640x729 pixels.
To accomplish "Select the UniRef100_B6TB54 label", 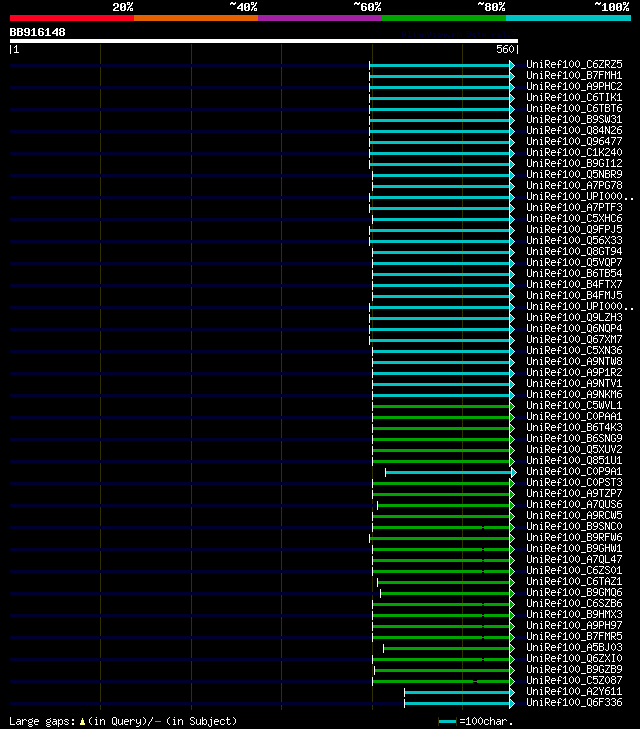I will (x=574, y=273).
